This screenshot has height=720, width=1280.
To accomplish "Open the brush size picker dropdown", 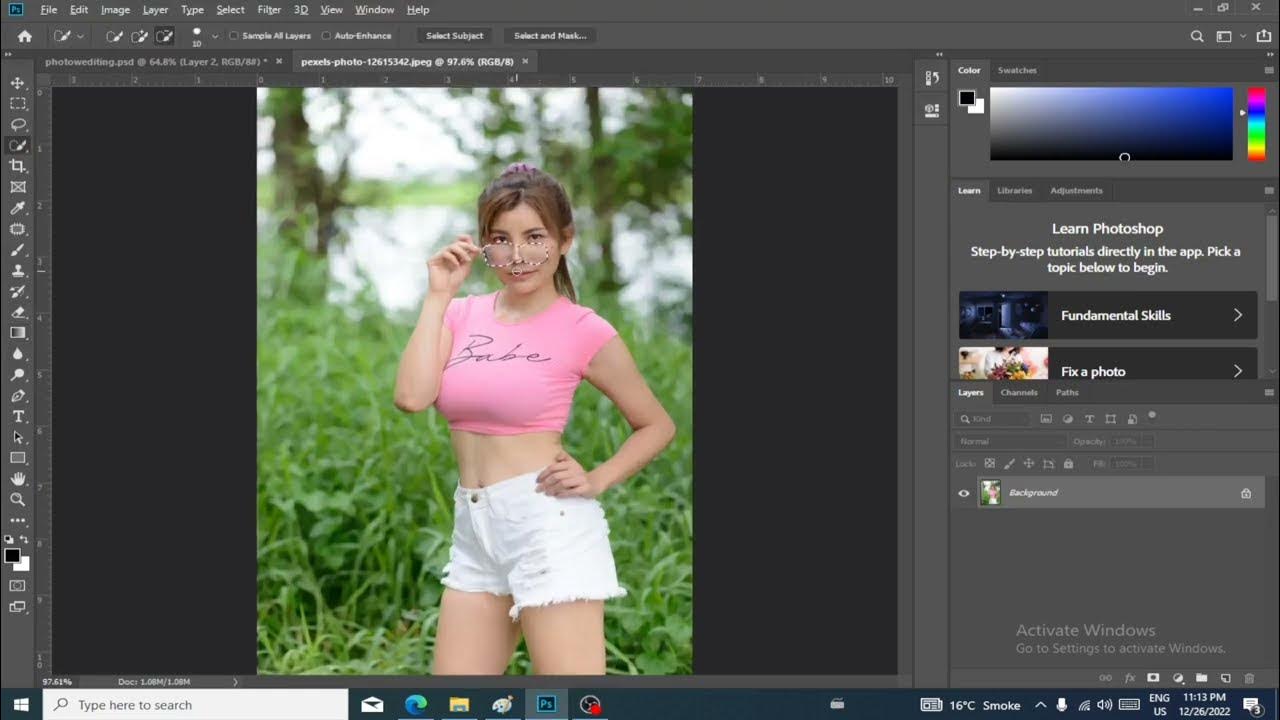I will point(215,36).
